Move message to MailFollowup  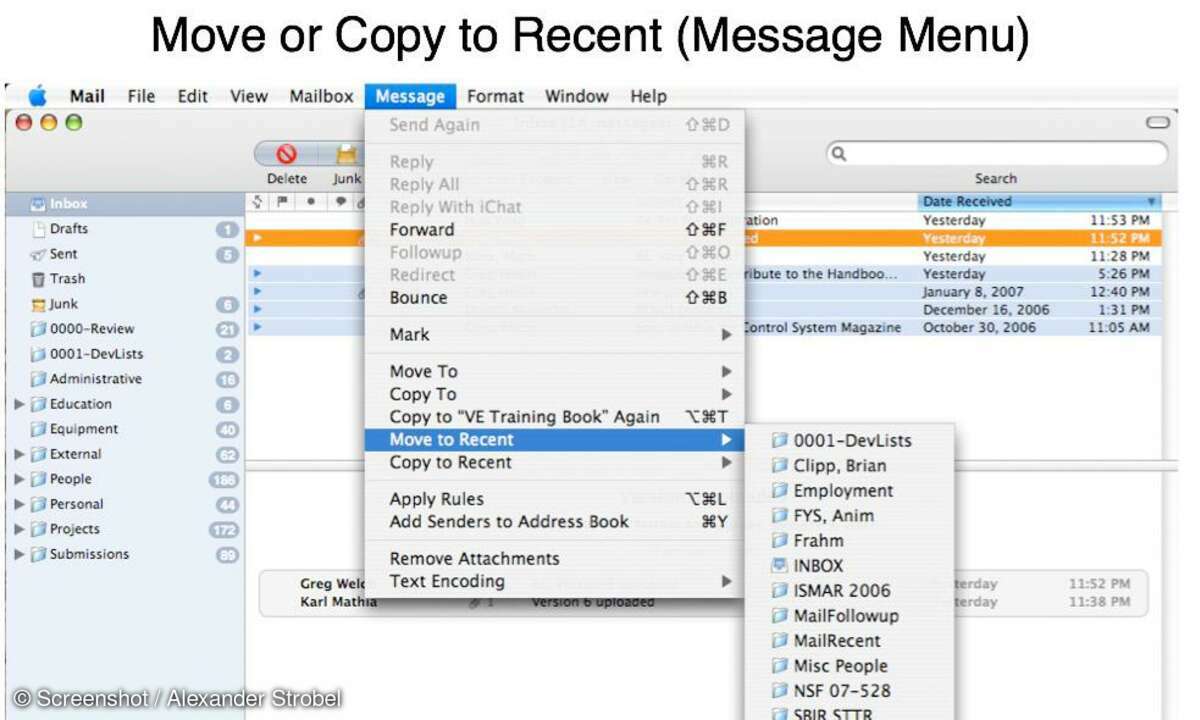[850, 616]
